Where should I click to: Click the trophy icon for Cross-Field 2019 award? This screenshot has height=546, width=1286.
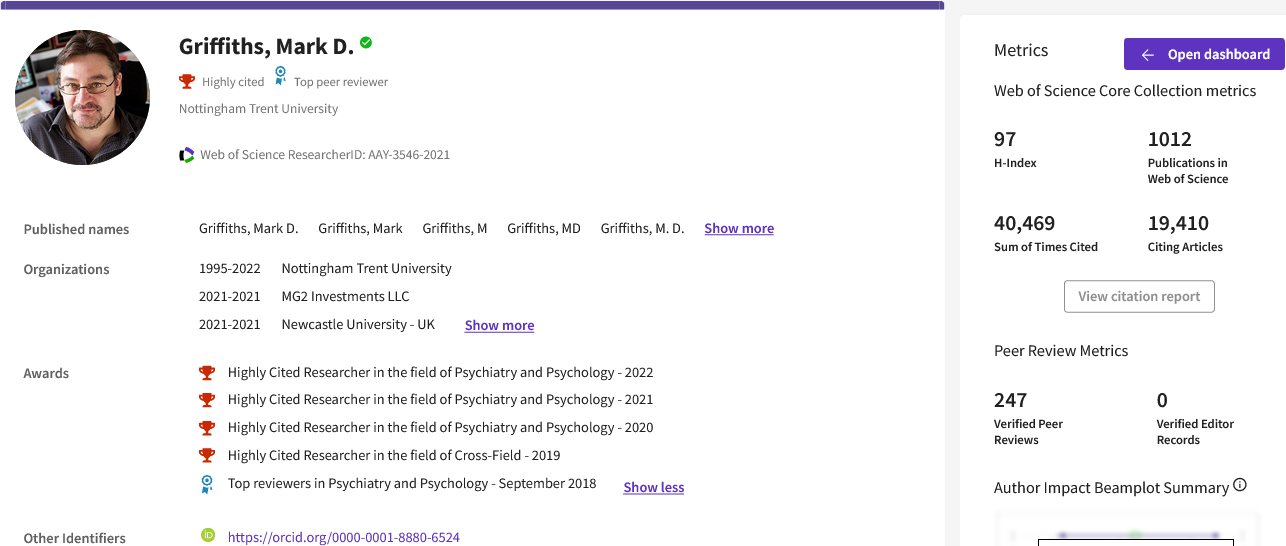coord(207,456)
